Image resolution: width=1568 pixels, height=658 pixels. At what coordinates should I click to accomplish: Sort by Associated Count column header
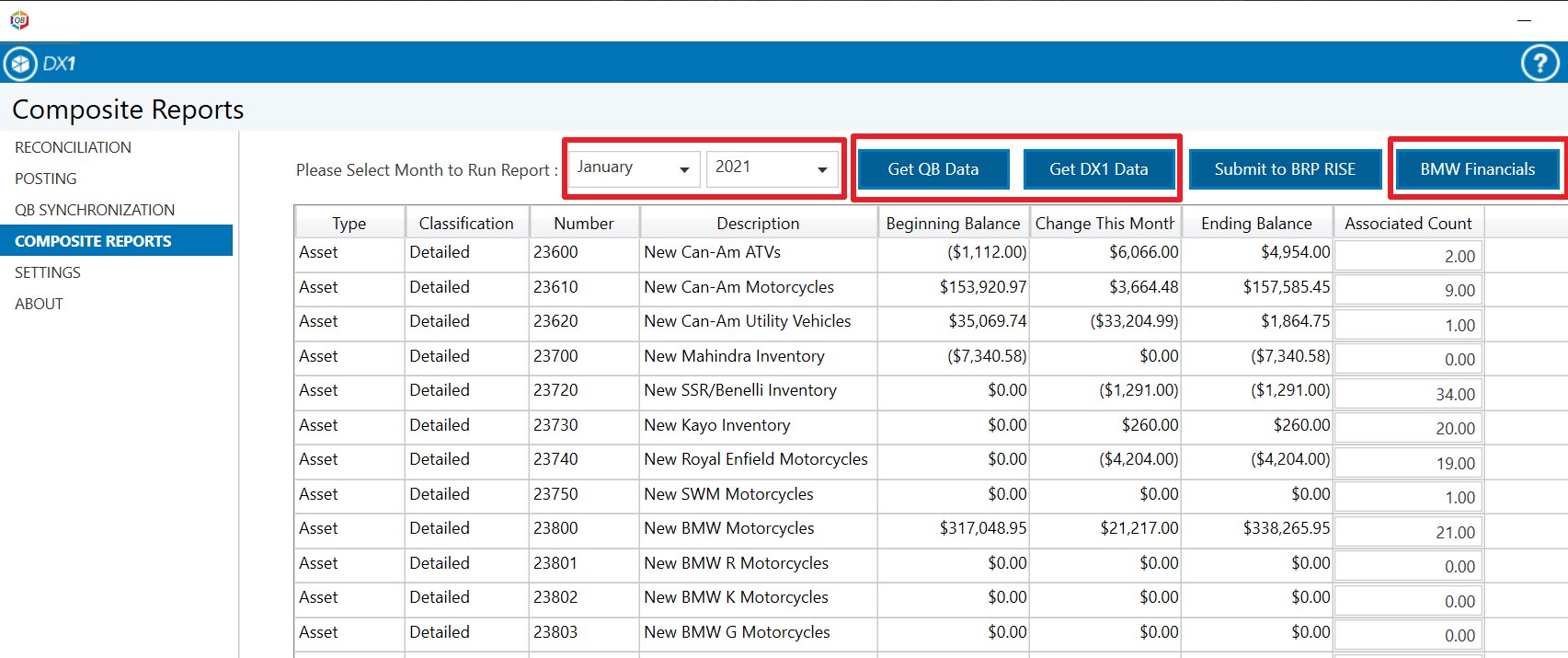pyautogui.click(x=1408, y=223)
